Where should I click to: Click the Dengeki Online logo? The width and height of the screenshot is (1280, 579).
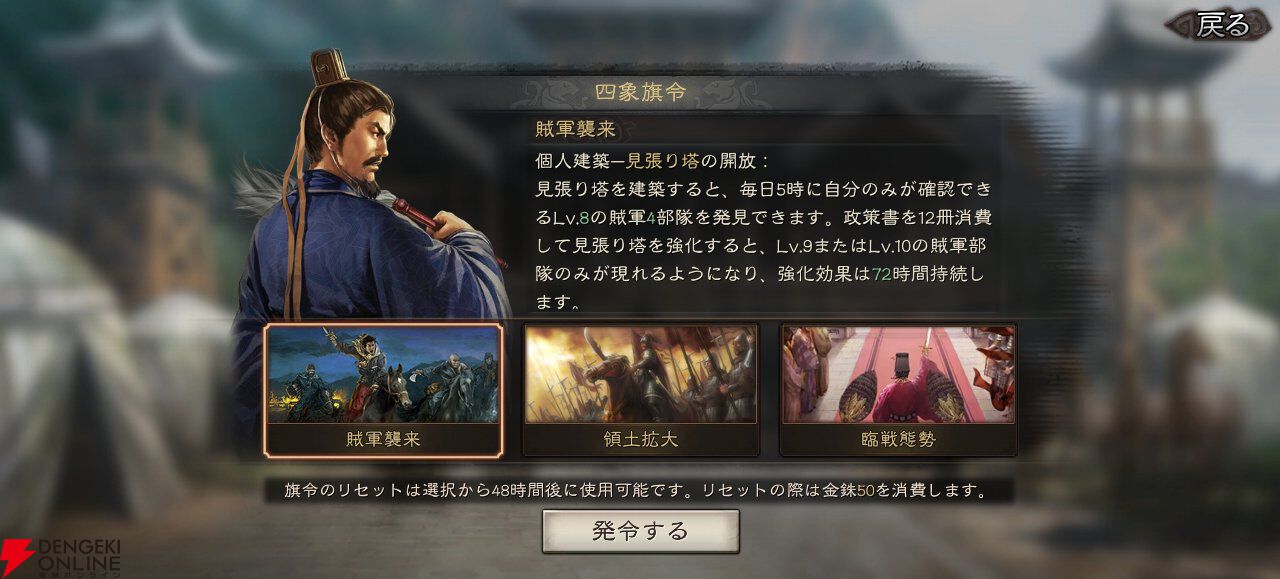click(60, 555)
